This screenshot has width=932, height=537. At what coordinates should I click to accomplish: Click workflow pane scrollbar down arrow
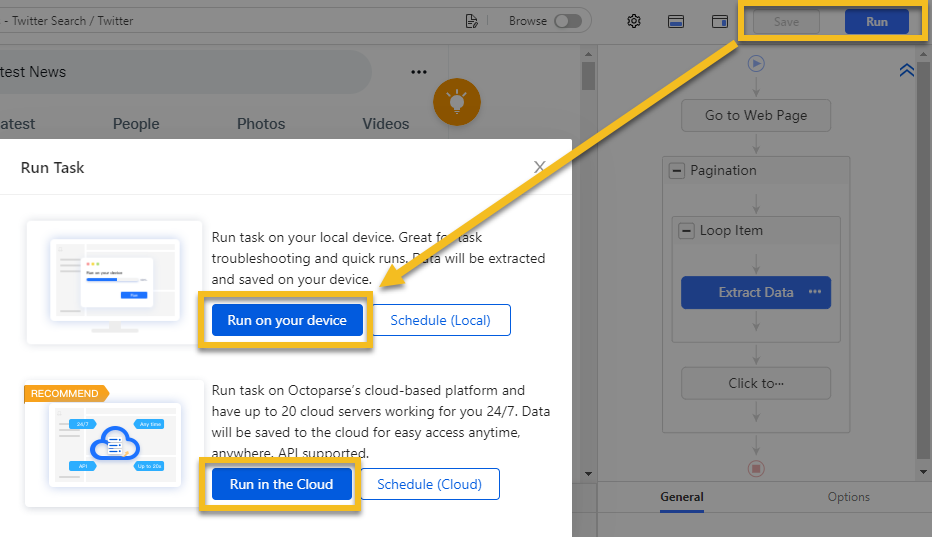[x=923, y=472]
